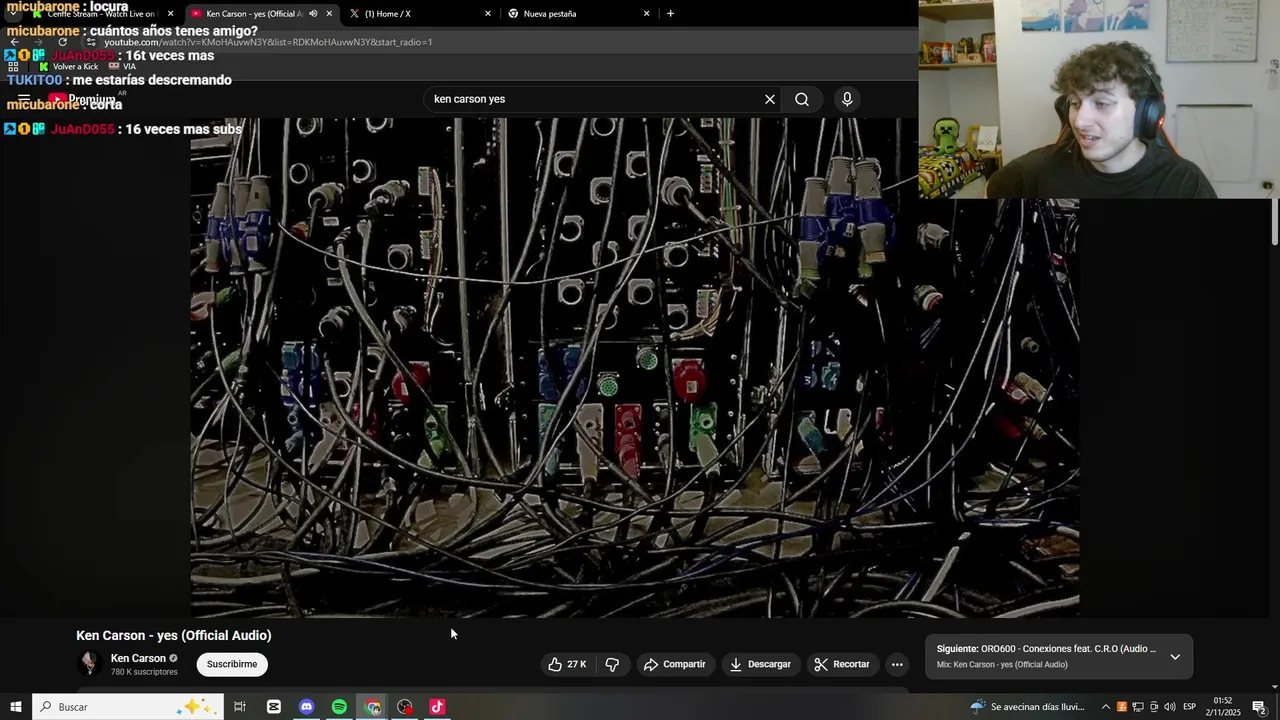Change the ESP input language indicator
This screenshot has height=720, width=1280.
[x=1189, y=707]
